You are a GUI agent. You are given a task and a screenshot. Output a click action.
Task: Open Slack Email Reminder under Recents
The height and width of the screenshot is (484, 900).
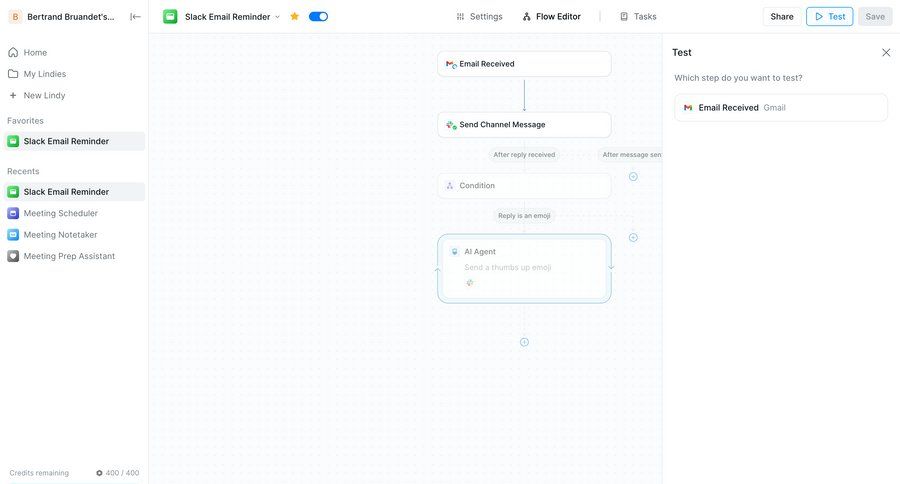(x=74, y=192)
